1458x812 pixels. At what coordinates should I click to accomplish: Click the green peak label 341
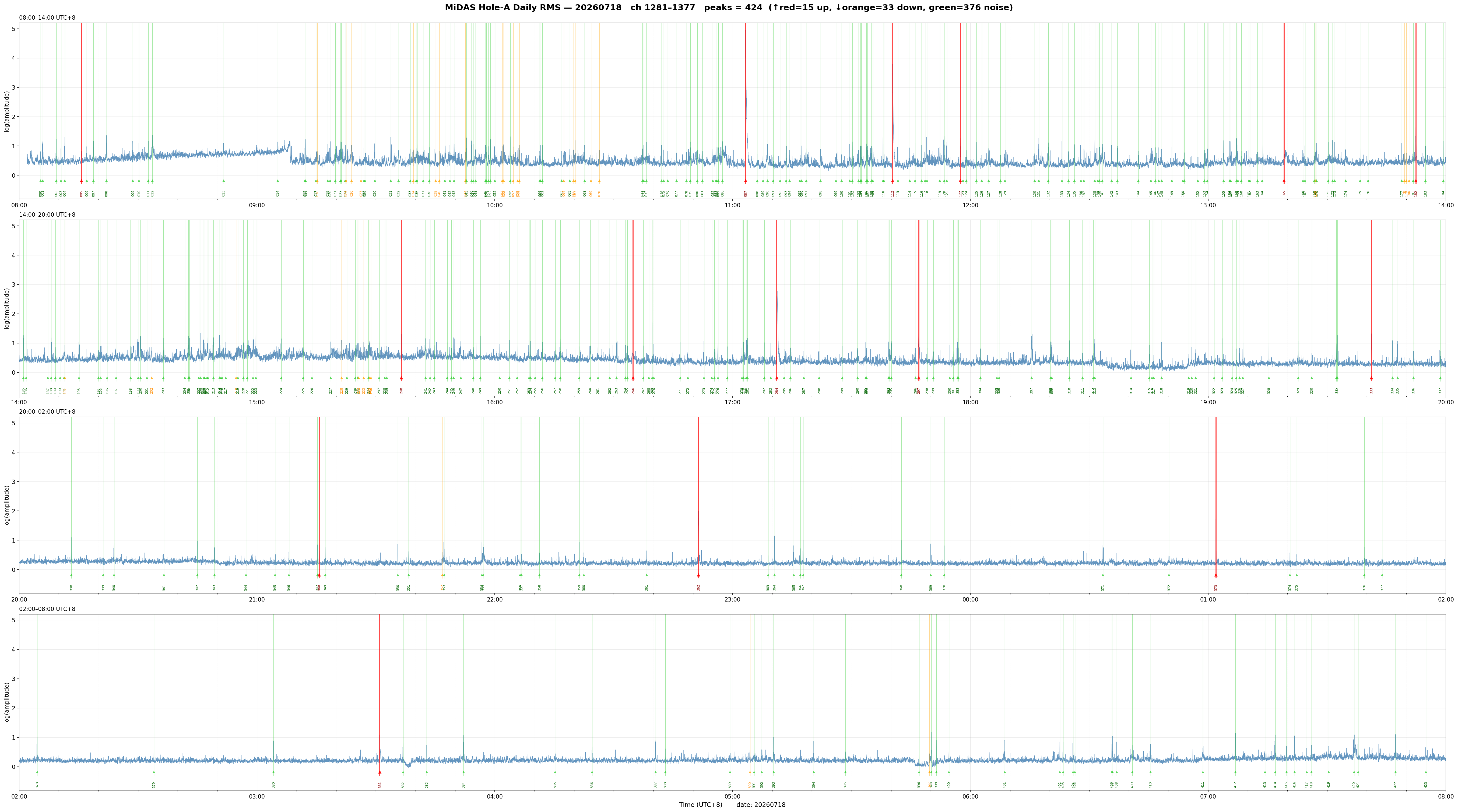164,587
